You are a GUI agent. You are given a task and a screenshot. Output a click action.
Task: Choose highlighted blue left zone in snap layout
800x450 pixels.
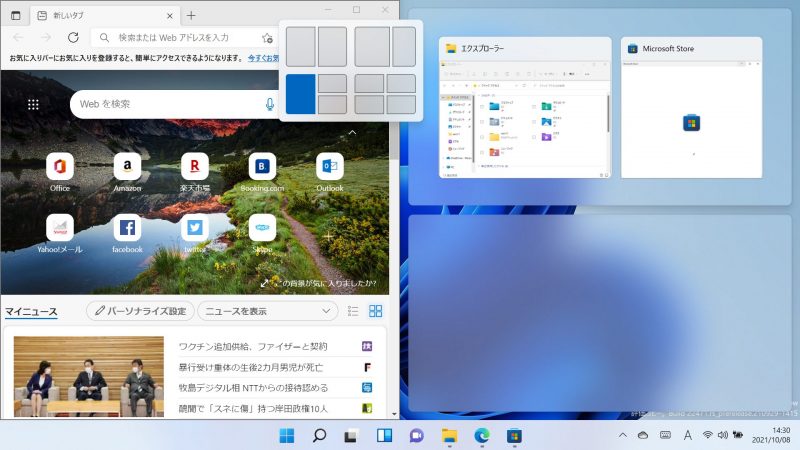[x=301, y=94]
